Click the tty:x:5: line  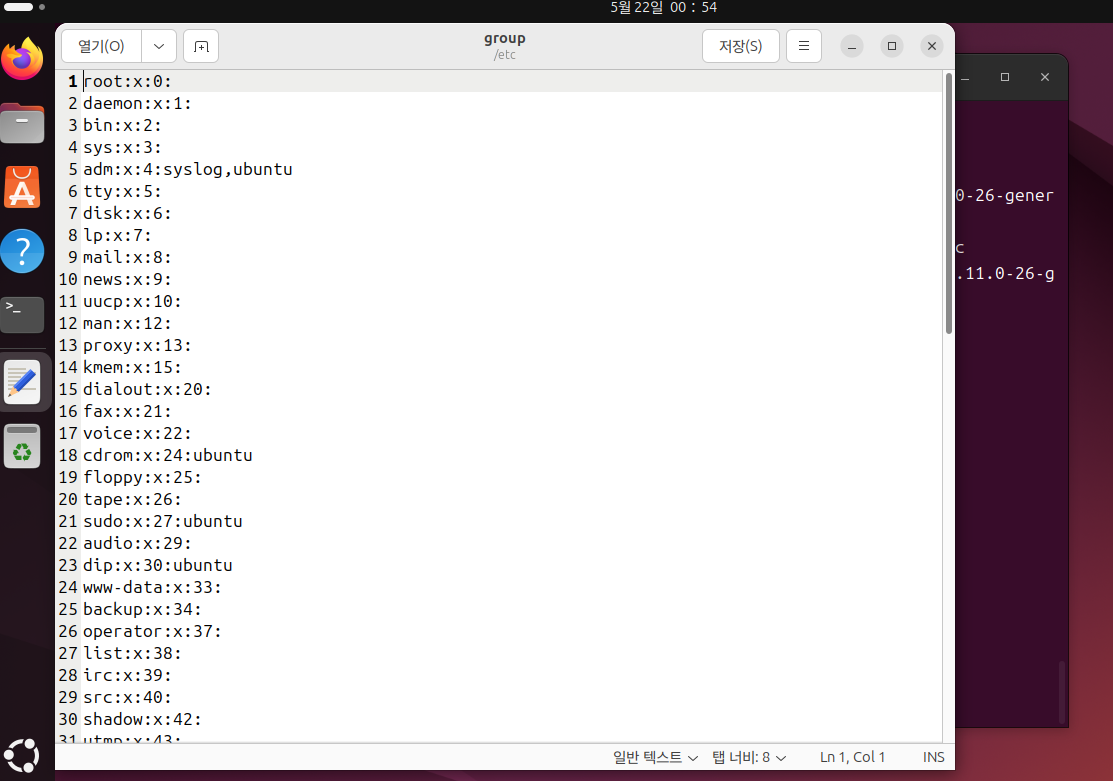[122, 192]
